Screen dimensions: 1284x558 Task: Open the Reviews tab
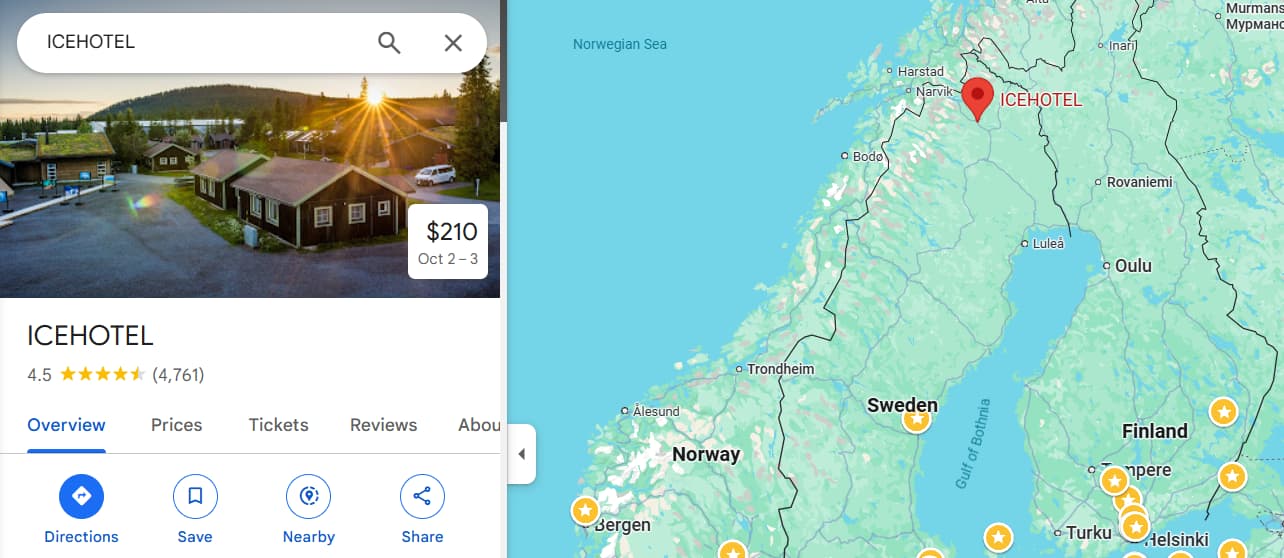[383, 425]
